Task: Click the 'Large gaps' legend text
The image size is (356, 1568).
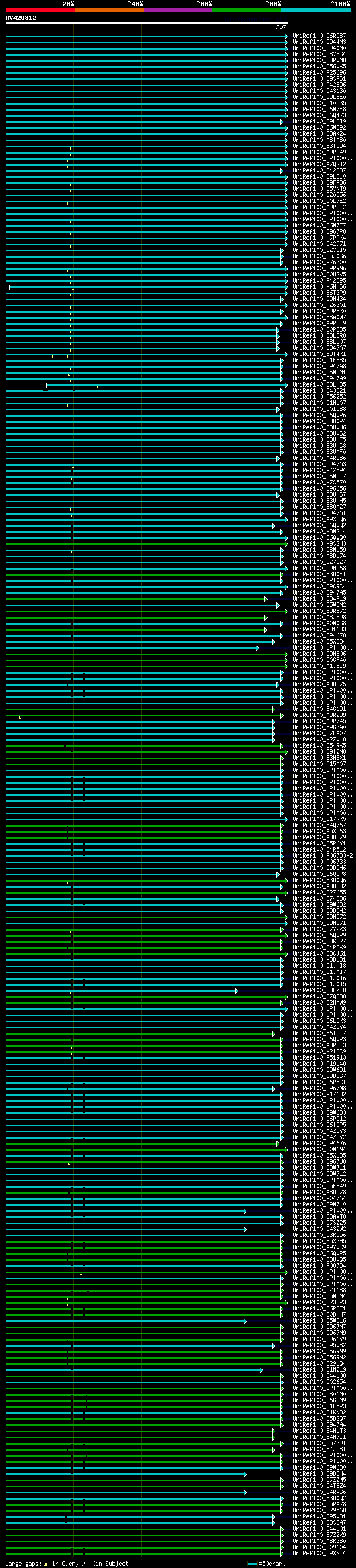Action: click(23, 1563)
